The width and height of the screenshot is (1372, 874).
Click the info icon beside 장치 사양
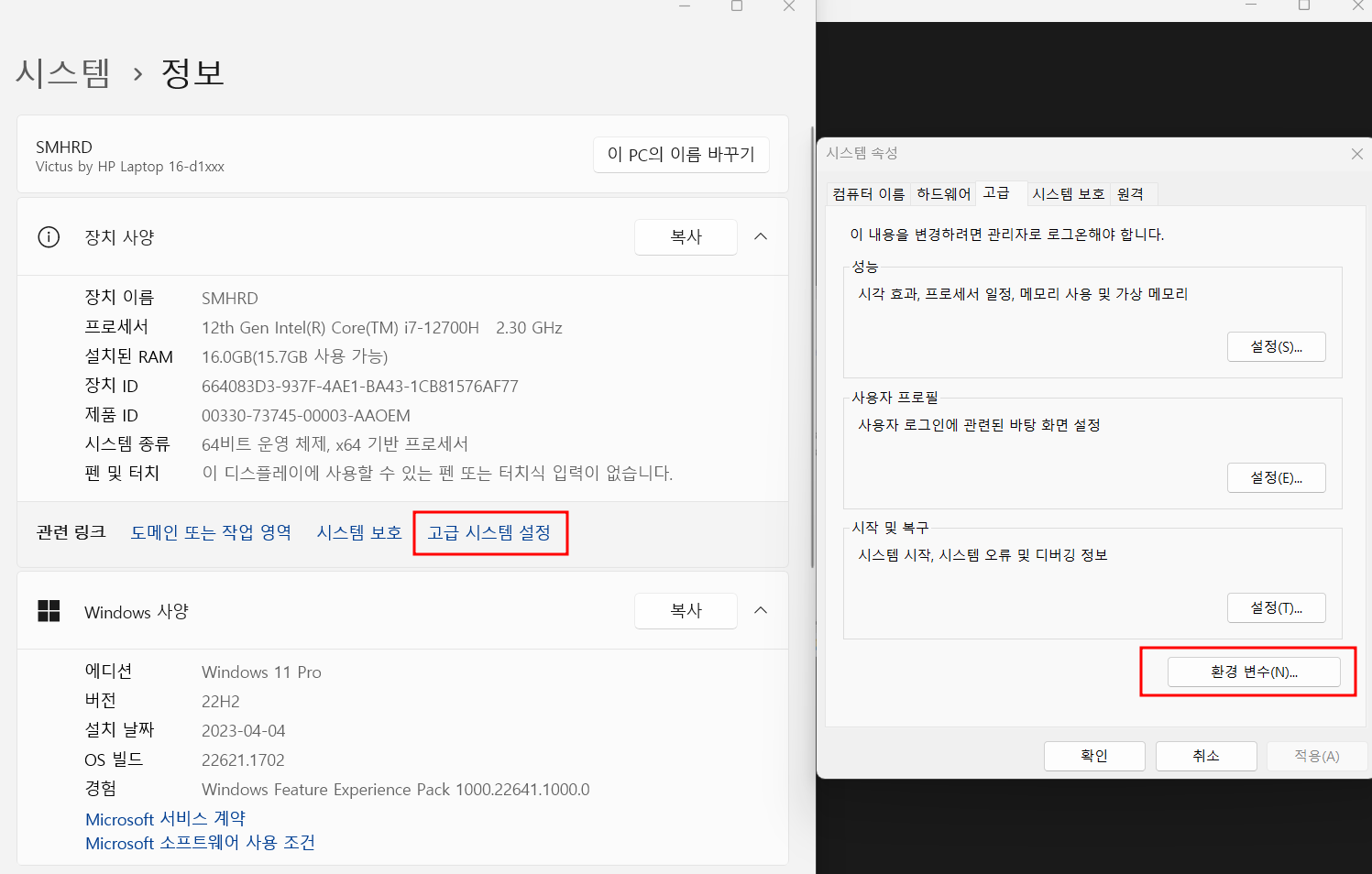point(49,237)
